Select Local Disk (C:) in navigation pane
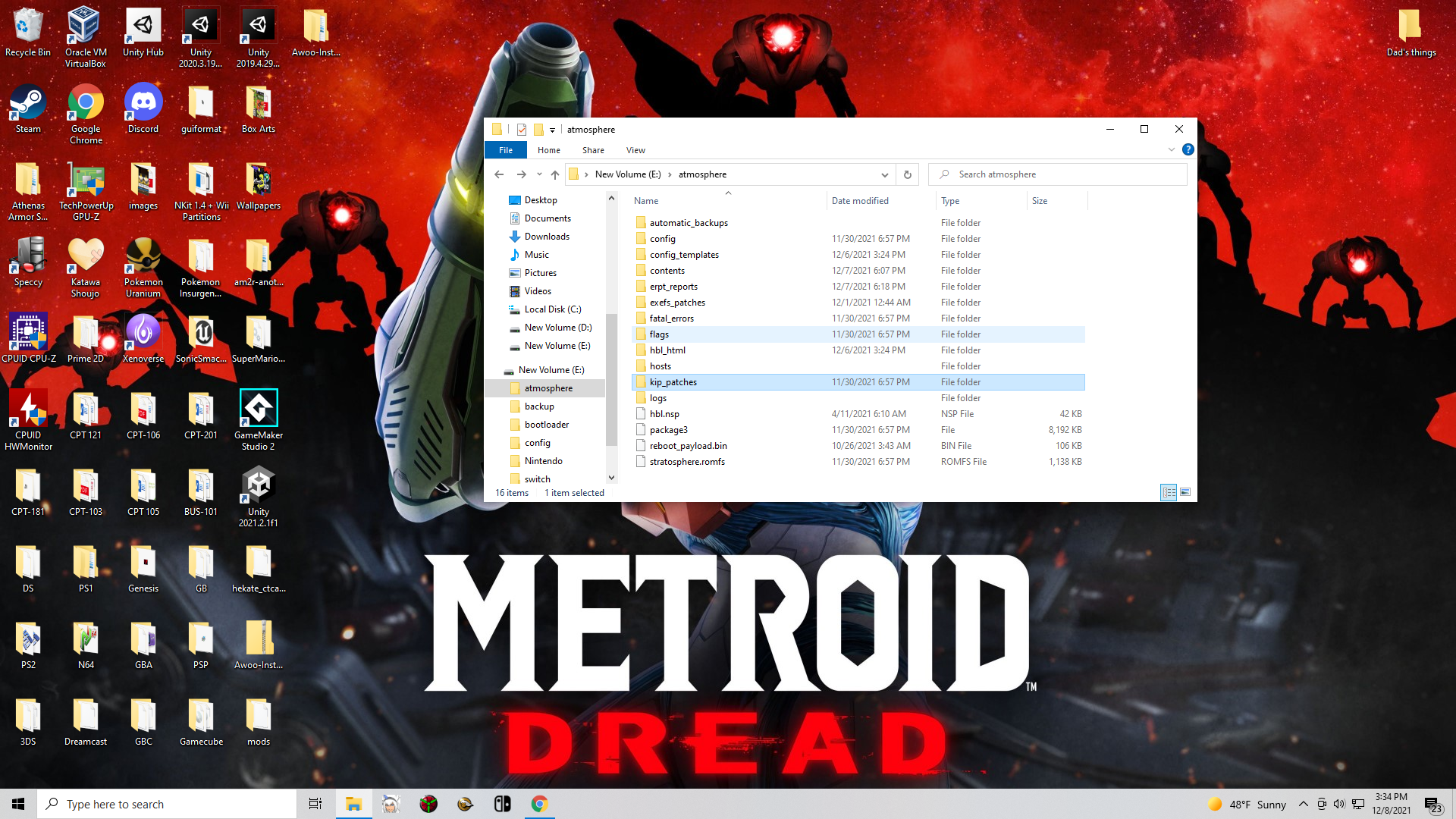This screenshot has width=1456, height=819. [x=553, y=309]
